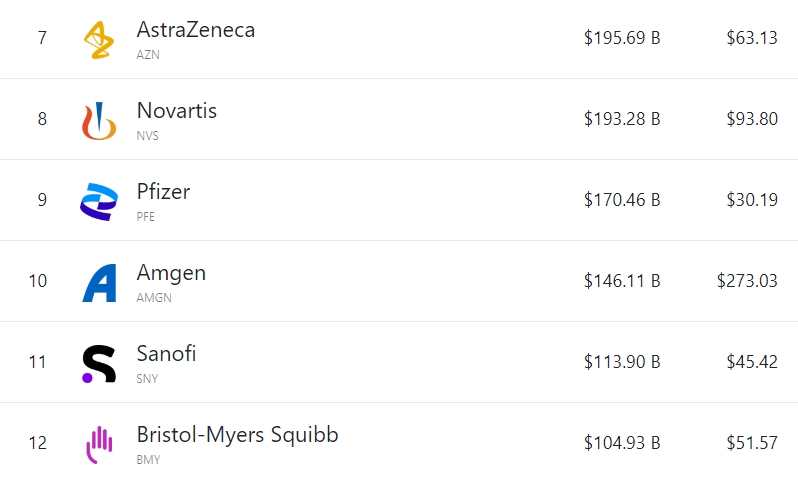798x480 pixels.
Task: Click the Amgen logo icon
Action: coord(99,281)
